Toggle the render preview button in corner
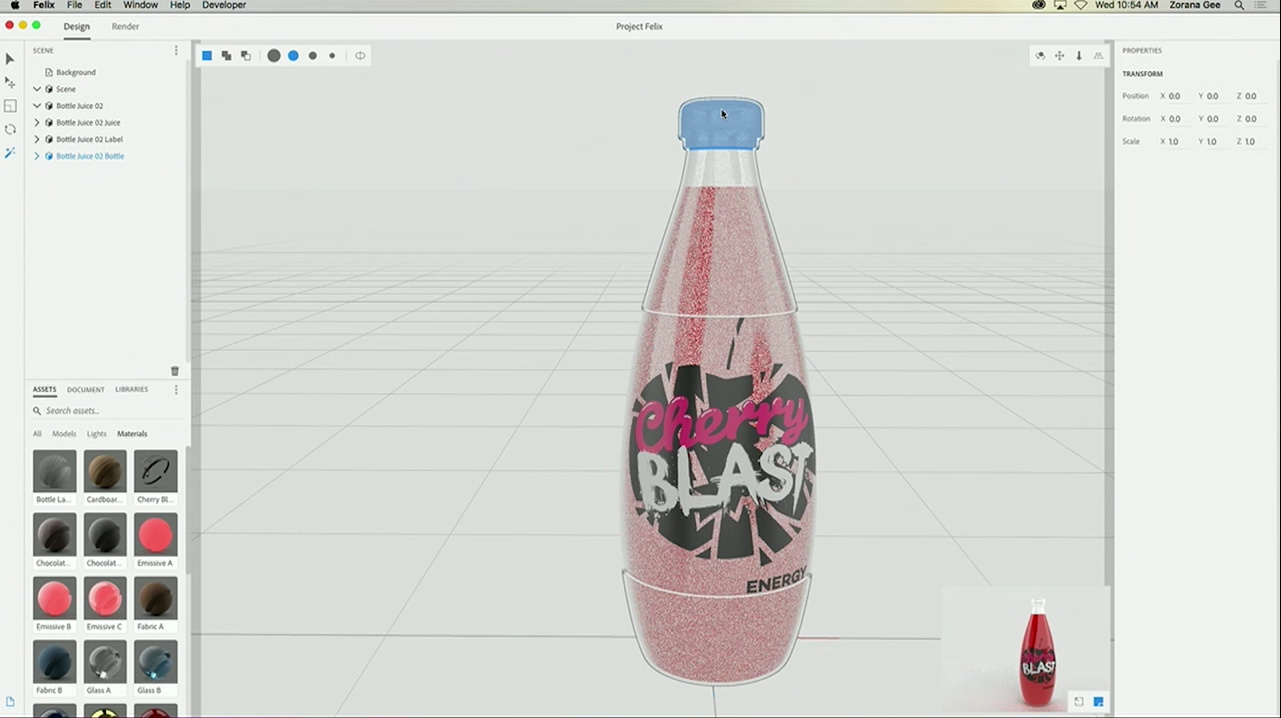1281x718 pixels. tap(1098, 702)
